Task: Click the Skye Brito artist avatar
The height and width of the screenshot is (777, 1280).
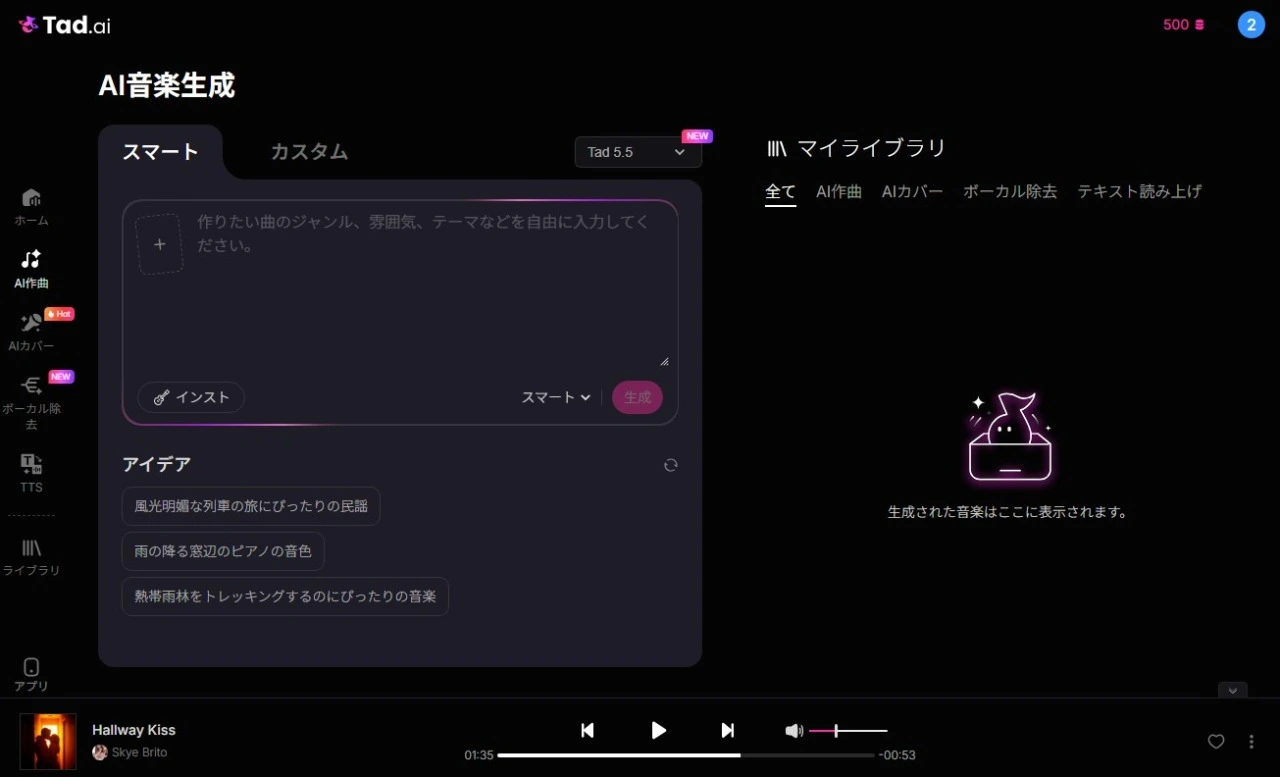Action: click(x=99, y=753)
